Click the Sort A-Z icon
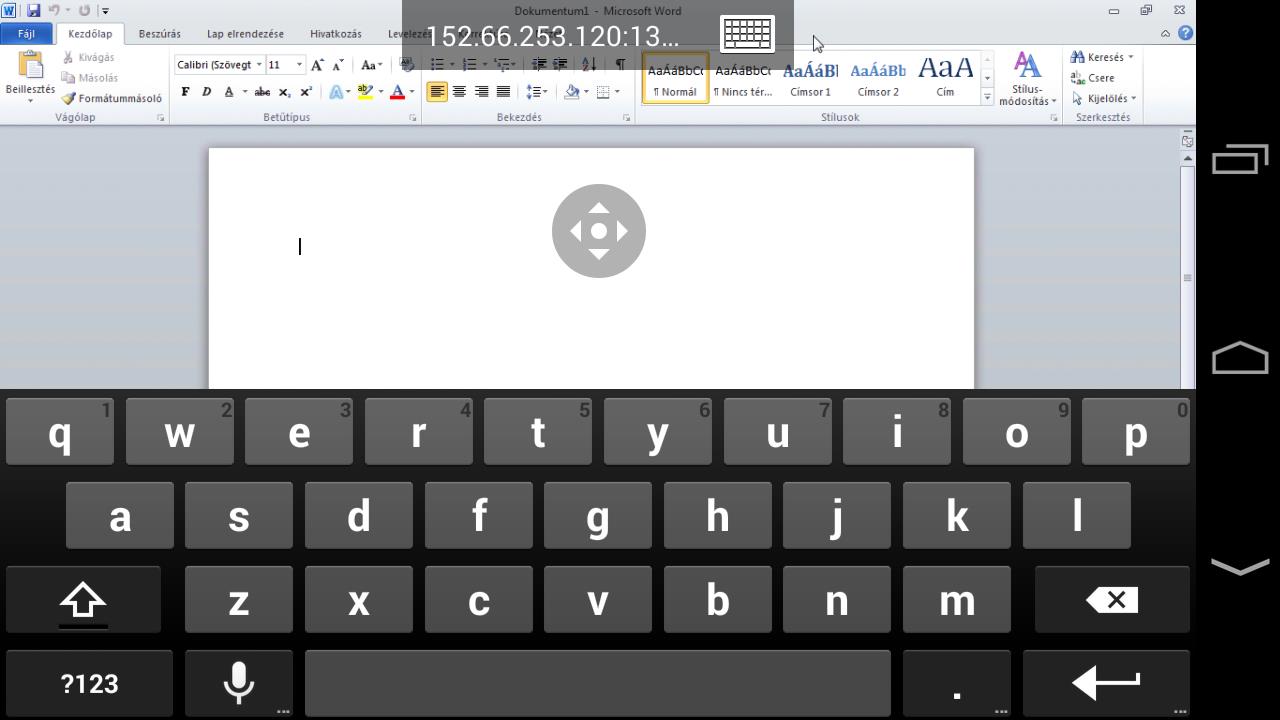This screenshot has height=720, width=1280. [x=589, y=65]
